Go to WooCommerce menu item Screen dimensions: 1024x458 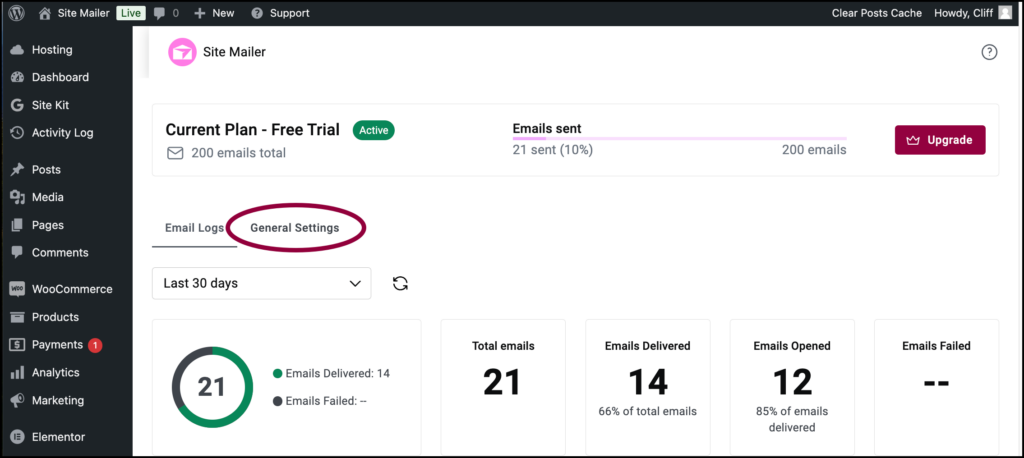point(71,289)
